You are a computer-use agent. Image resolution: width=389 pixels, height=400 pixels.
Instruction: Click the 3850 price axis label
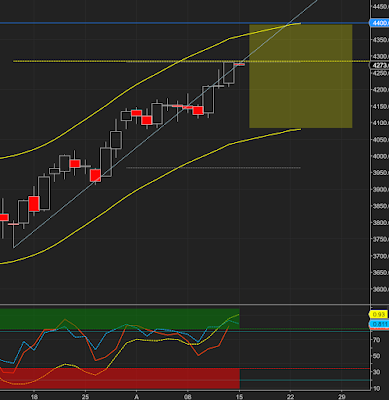(381, 206)
